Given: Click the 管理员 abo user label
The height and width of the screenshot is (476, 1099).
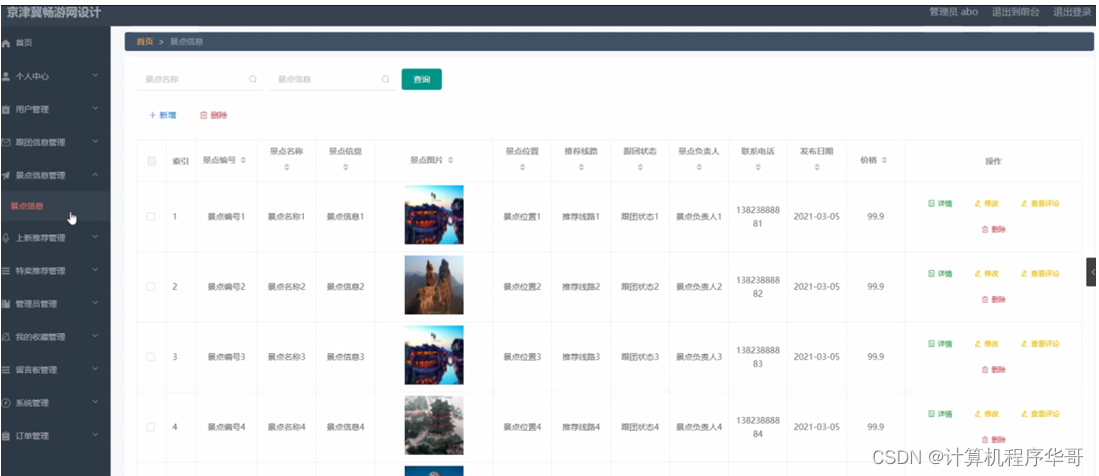Looking at the screenshot, I should pyautogui.click(x=953, y=12).
